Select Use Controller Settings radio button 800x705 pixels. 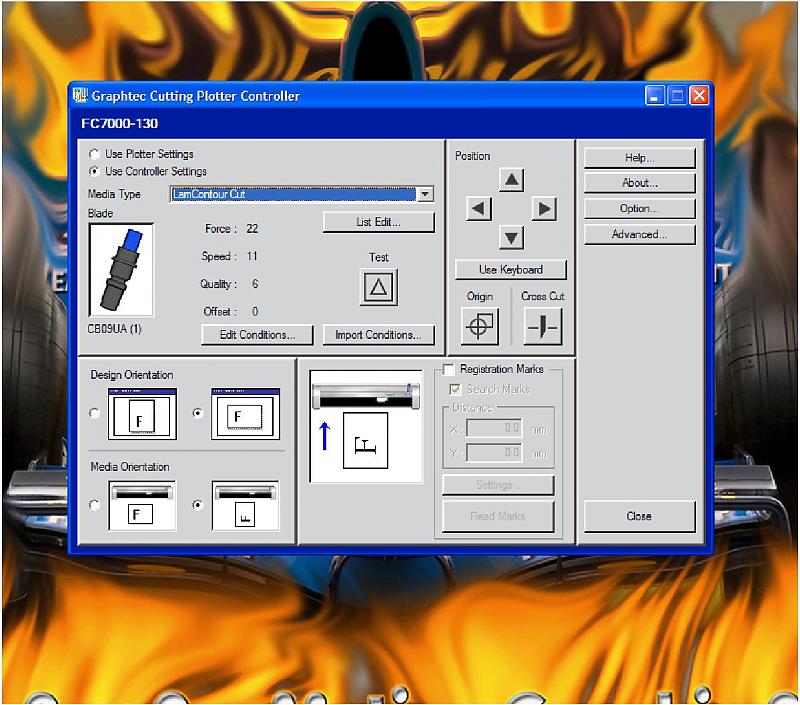(x=94, y=171)
